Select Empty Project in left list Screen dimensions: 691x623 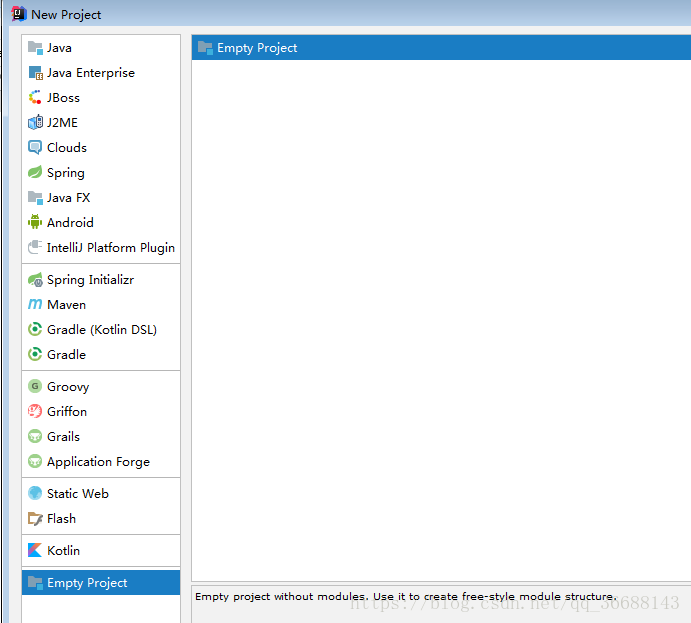click(x=101, y=582)
